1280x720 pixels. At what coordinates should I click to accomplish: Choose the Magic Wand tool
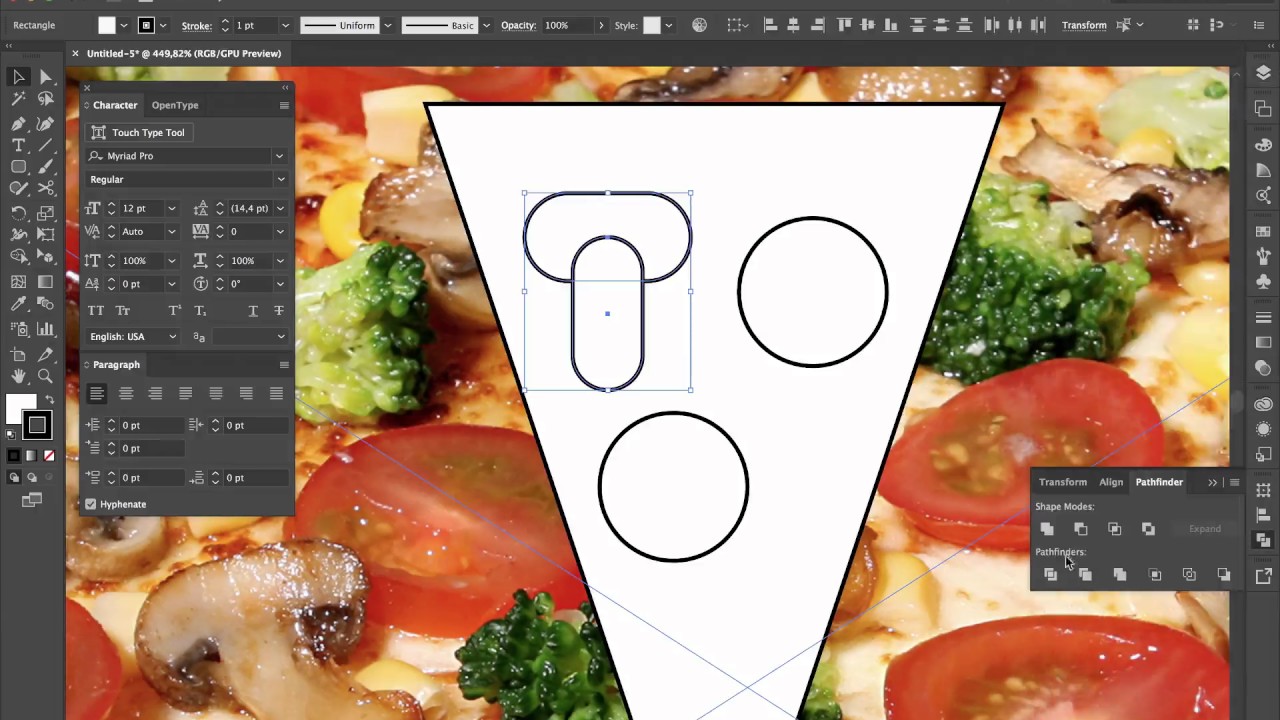(x=19, y=99)
